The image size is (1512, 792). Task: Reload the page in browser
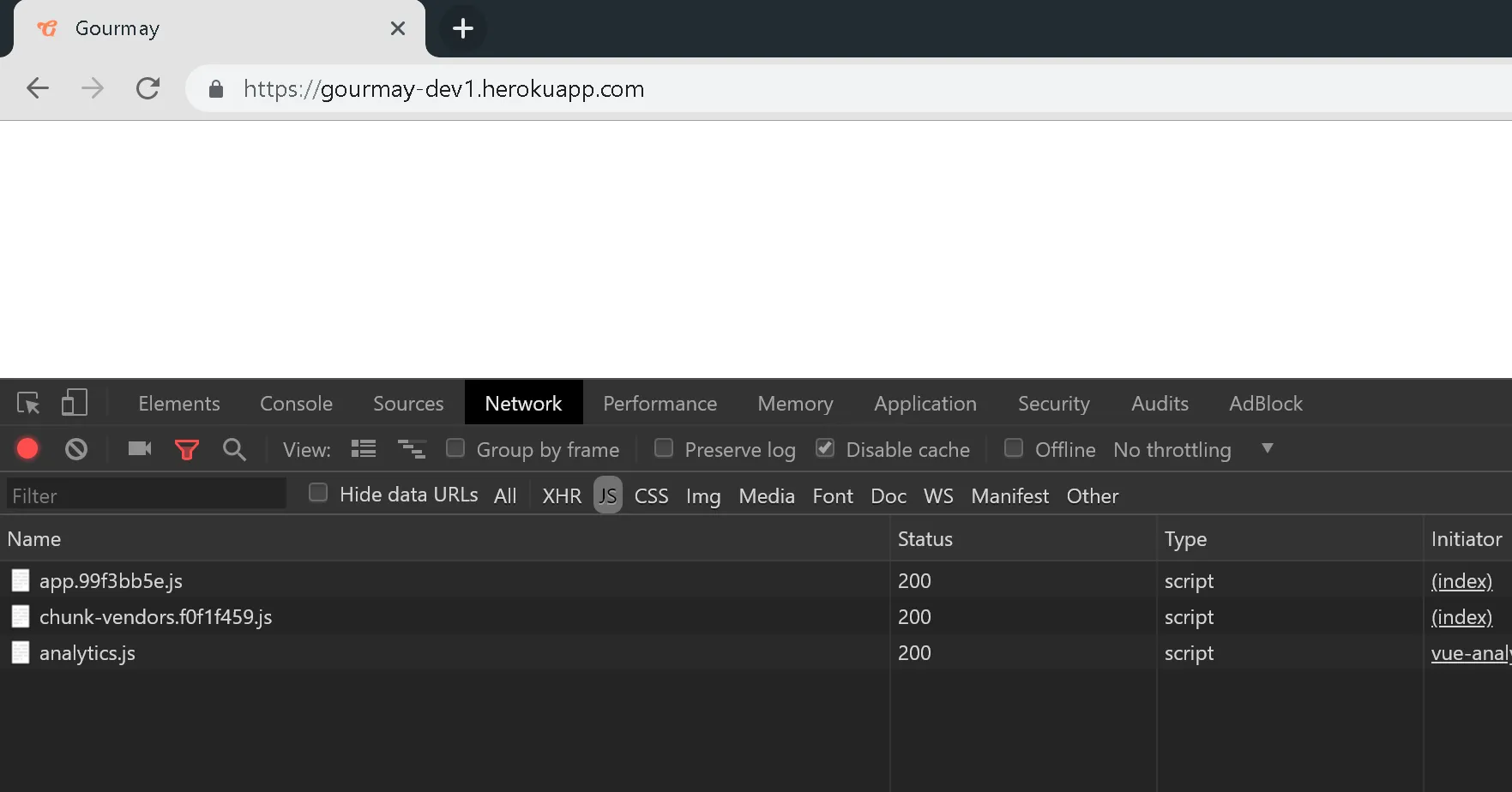coord(148,88)
